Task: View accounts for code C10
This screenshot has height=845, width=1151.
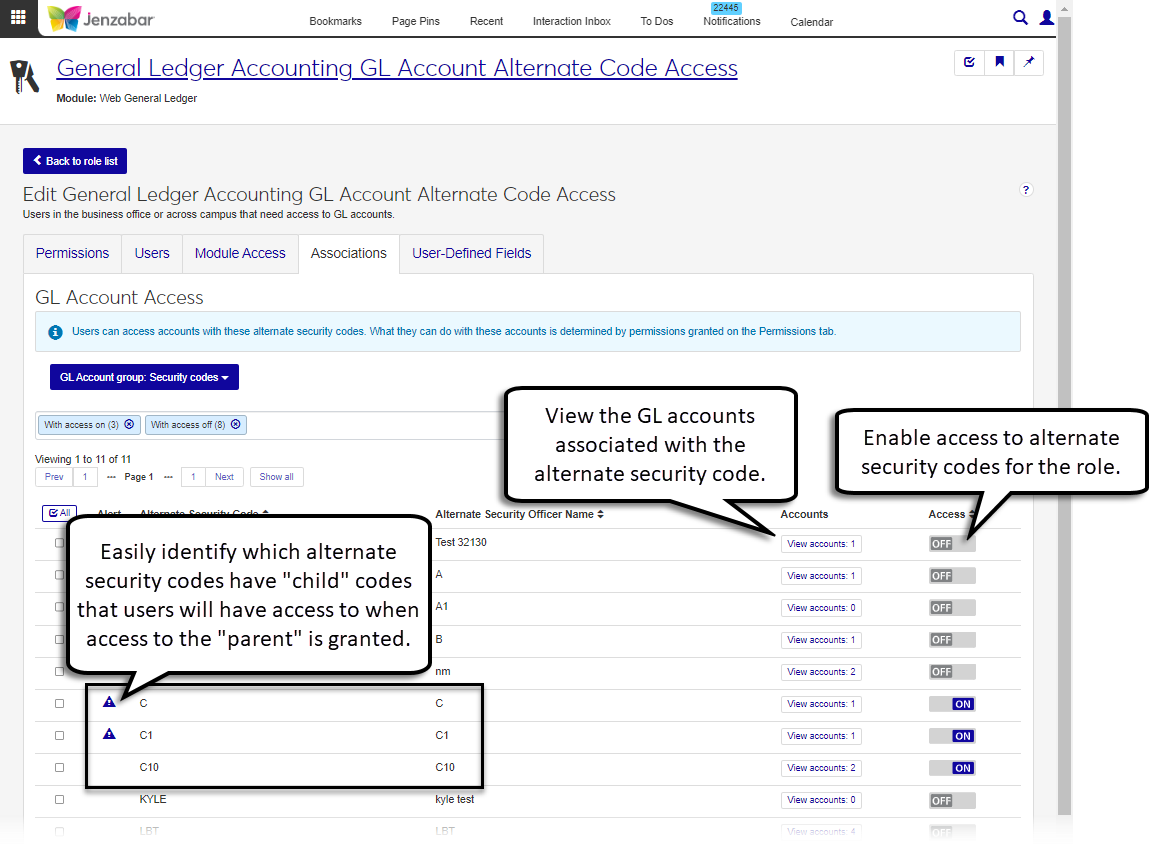Action: [821, 768]
